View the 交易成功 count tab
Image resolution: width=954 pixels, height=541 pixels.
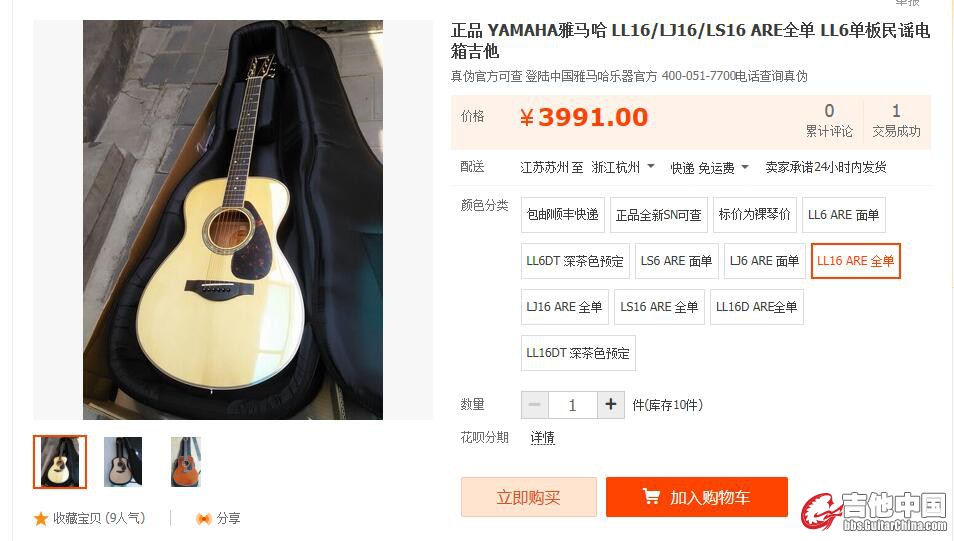[896, 121]
